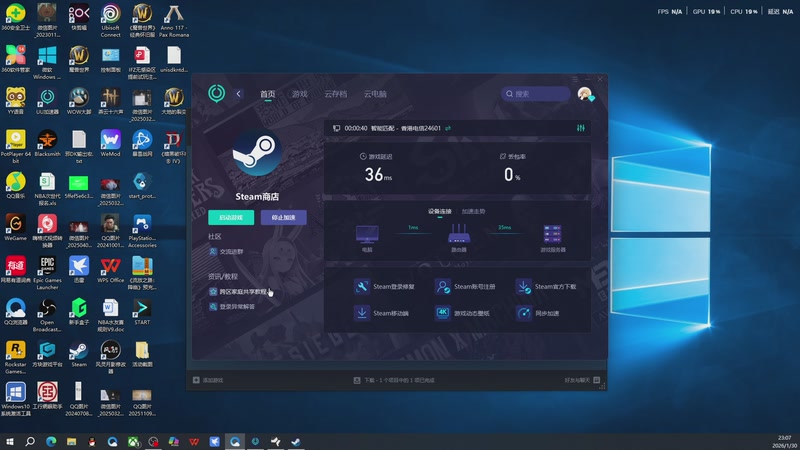This screenshot has width=800, height=450.
Task: Select the 360安全卫士 desktop icon
Action: point(15,17)
